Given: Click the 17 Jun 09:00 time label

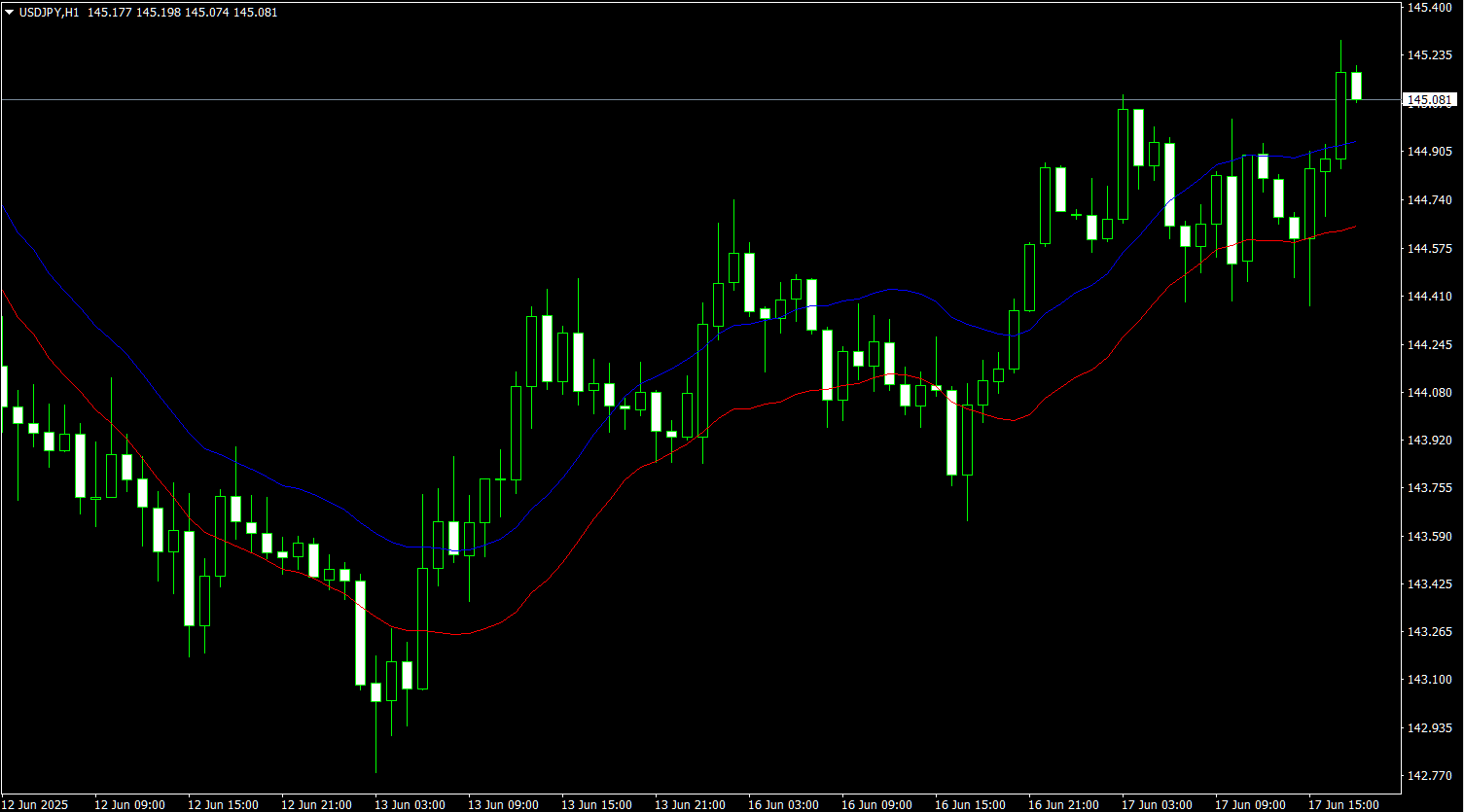Looking at the screenshot, I should pos(1251,804).
